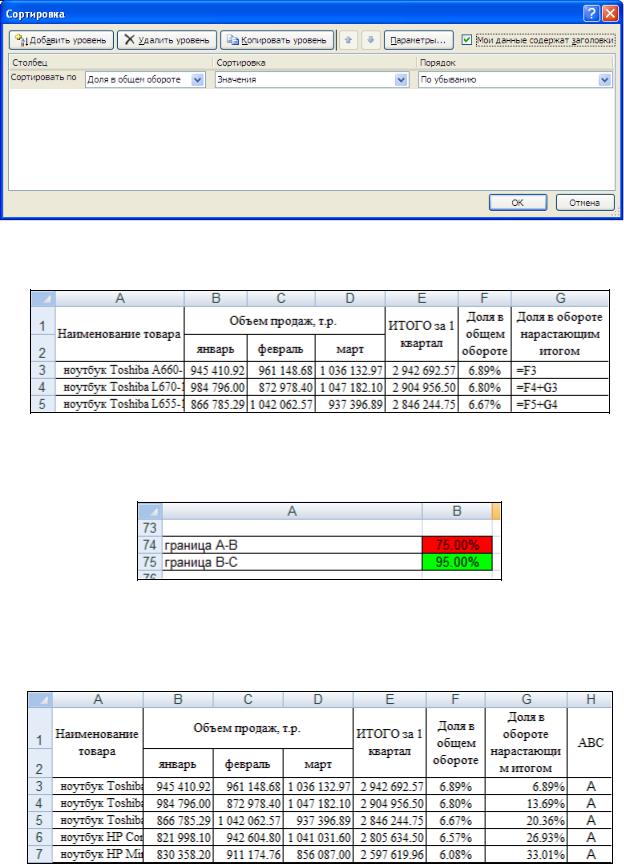Select cell 830 358.20
The image size is (624, 864).
pyautogui.click(x=178, y=855)
